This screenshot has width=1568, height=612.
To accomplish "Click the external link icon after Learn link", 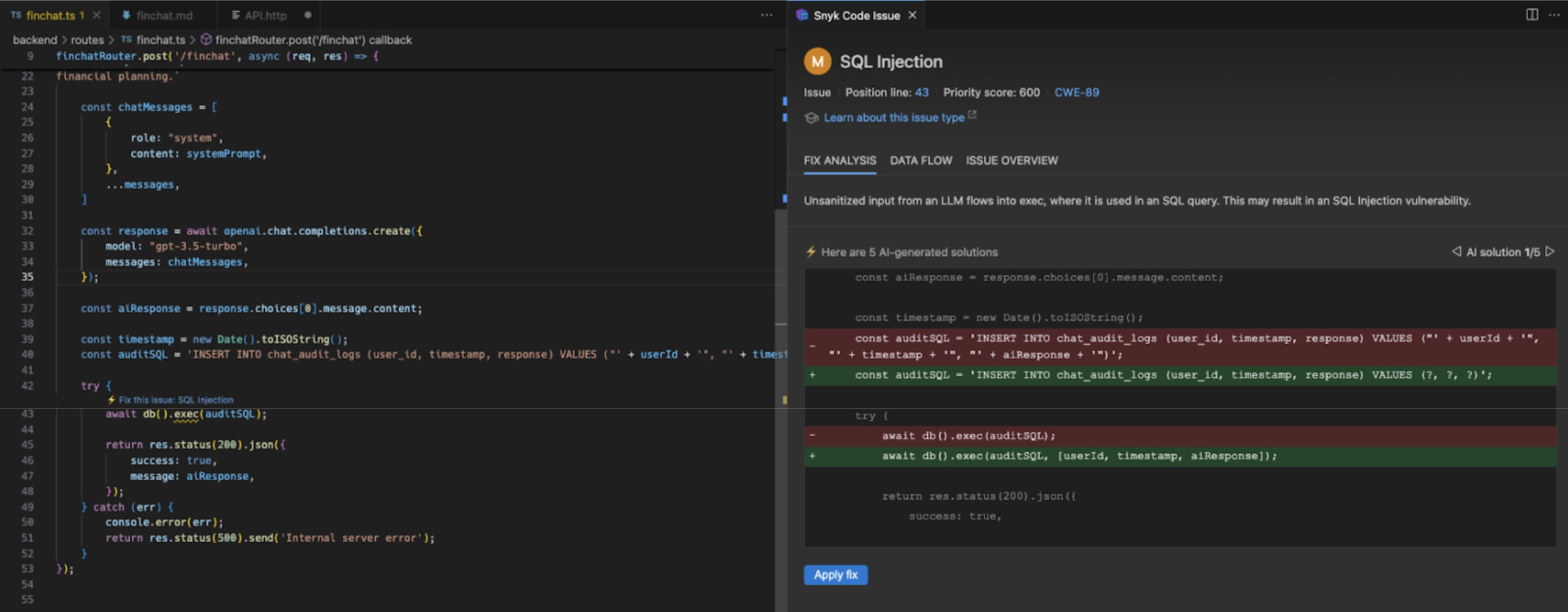I will click(x=972, y=115).
